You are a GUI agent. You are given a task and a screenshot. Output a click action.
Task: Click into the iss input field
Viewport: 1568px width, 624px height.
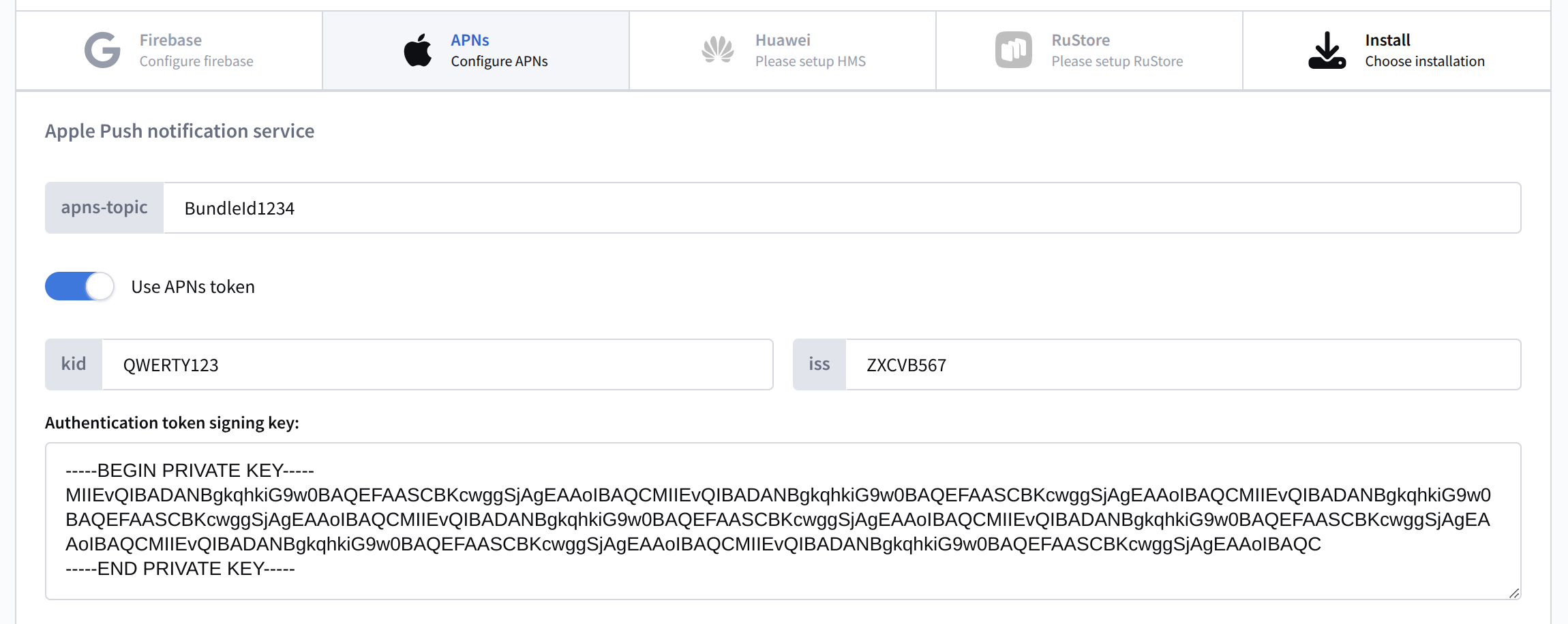click(x=1182, y=365)
